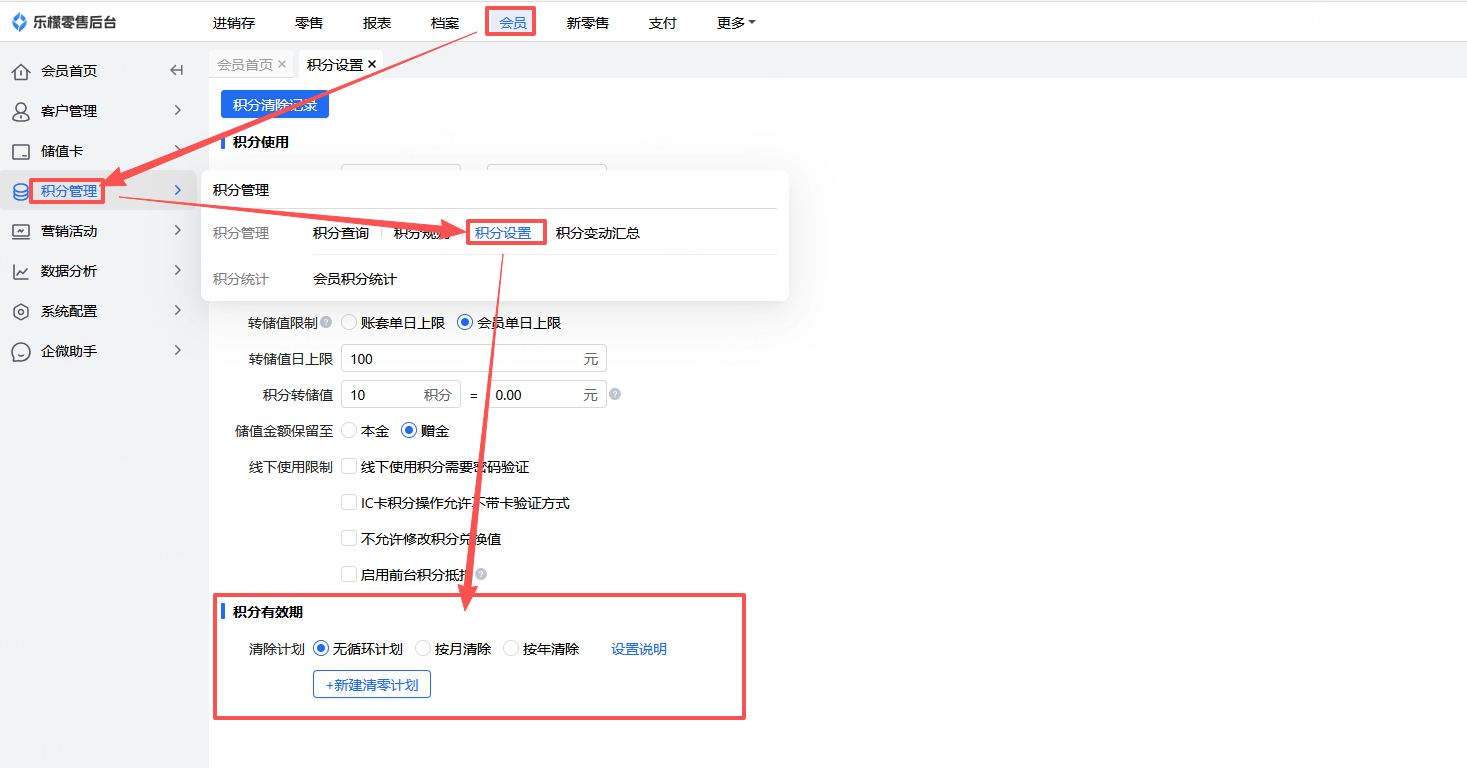Viewport: 1467px width, 768px height.
Task: Switch to the 会员首页 tab
Action: pos(245,64)
